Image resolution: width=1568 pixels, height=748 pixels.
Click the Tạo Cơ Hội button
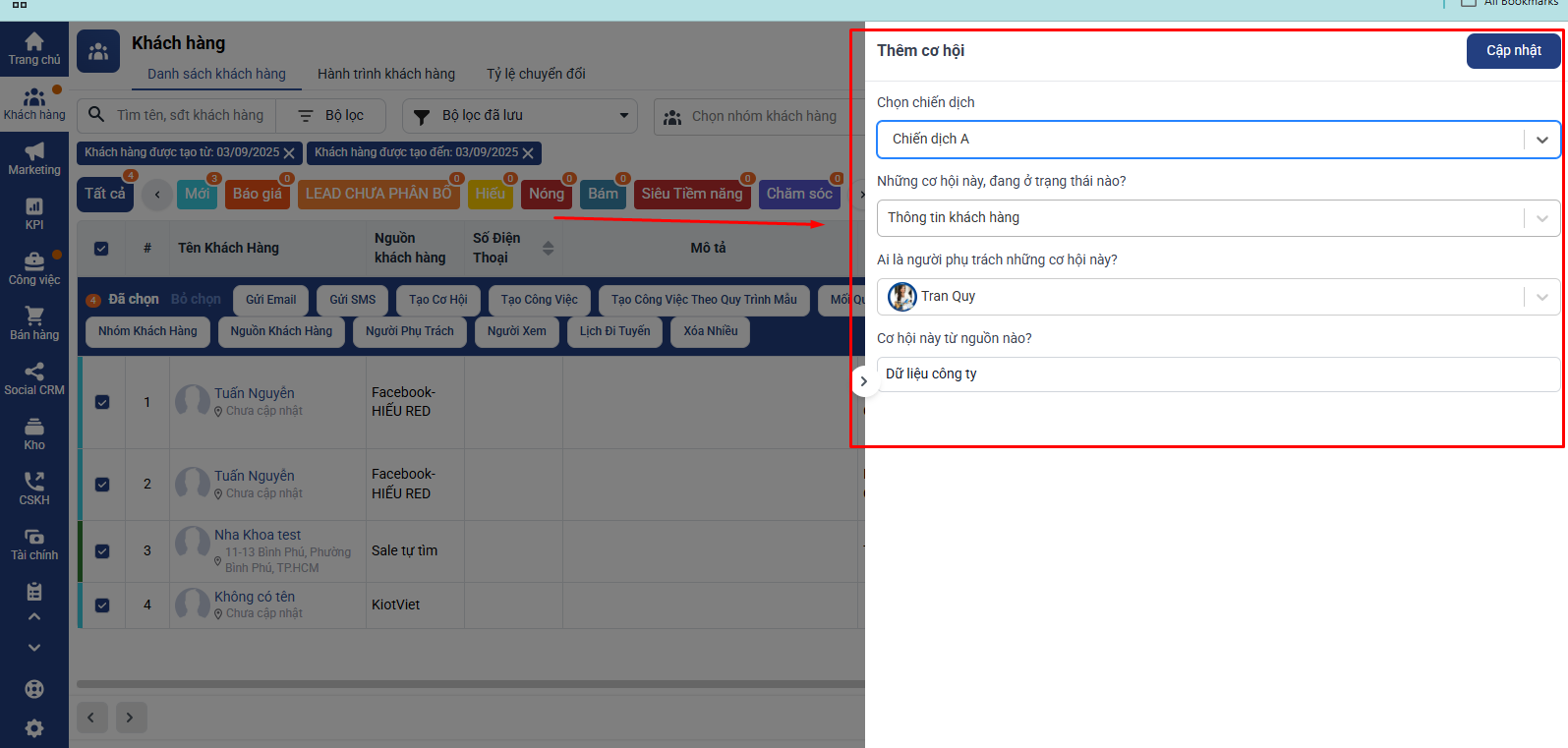click(x=437, y=300)
